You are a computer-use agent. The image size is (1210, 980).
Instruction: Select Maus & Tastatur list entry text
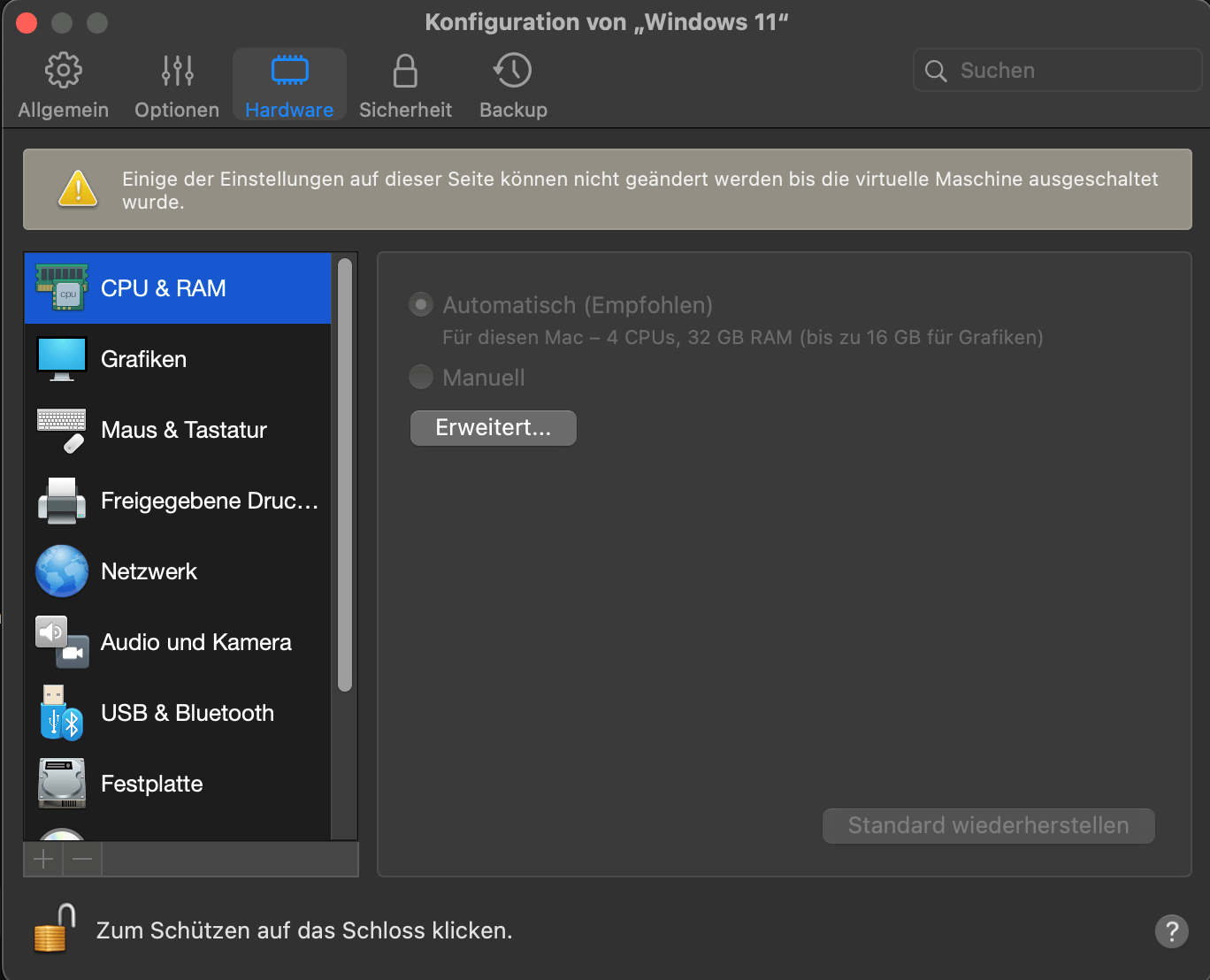[x=184, y=430]
